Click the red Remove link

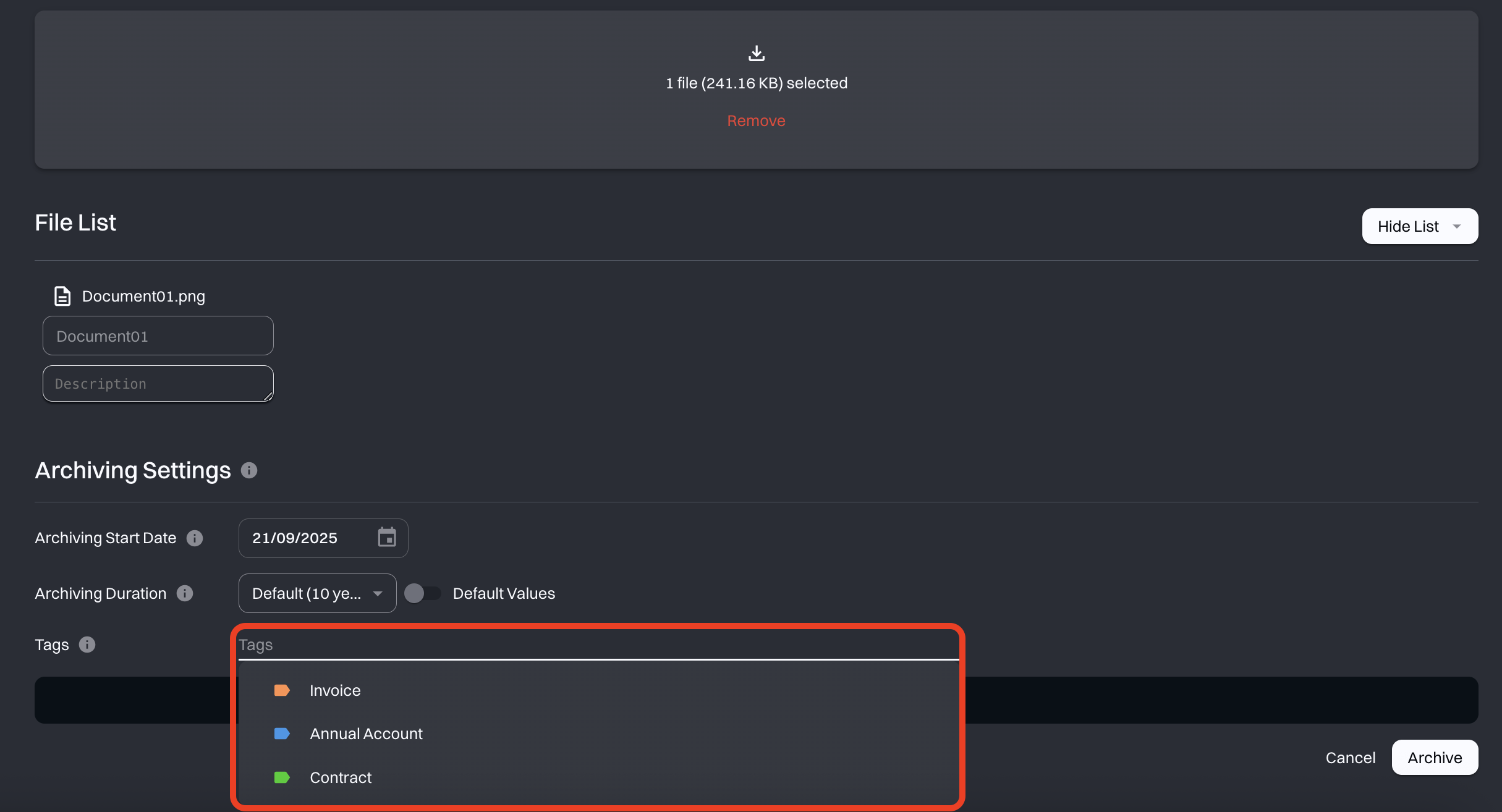click(x=756, y=121)
